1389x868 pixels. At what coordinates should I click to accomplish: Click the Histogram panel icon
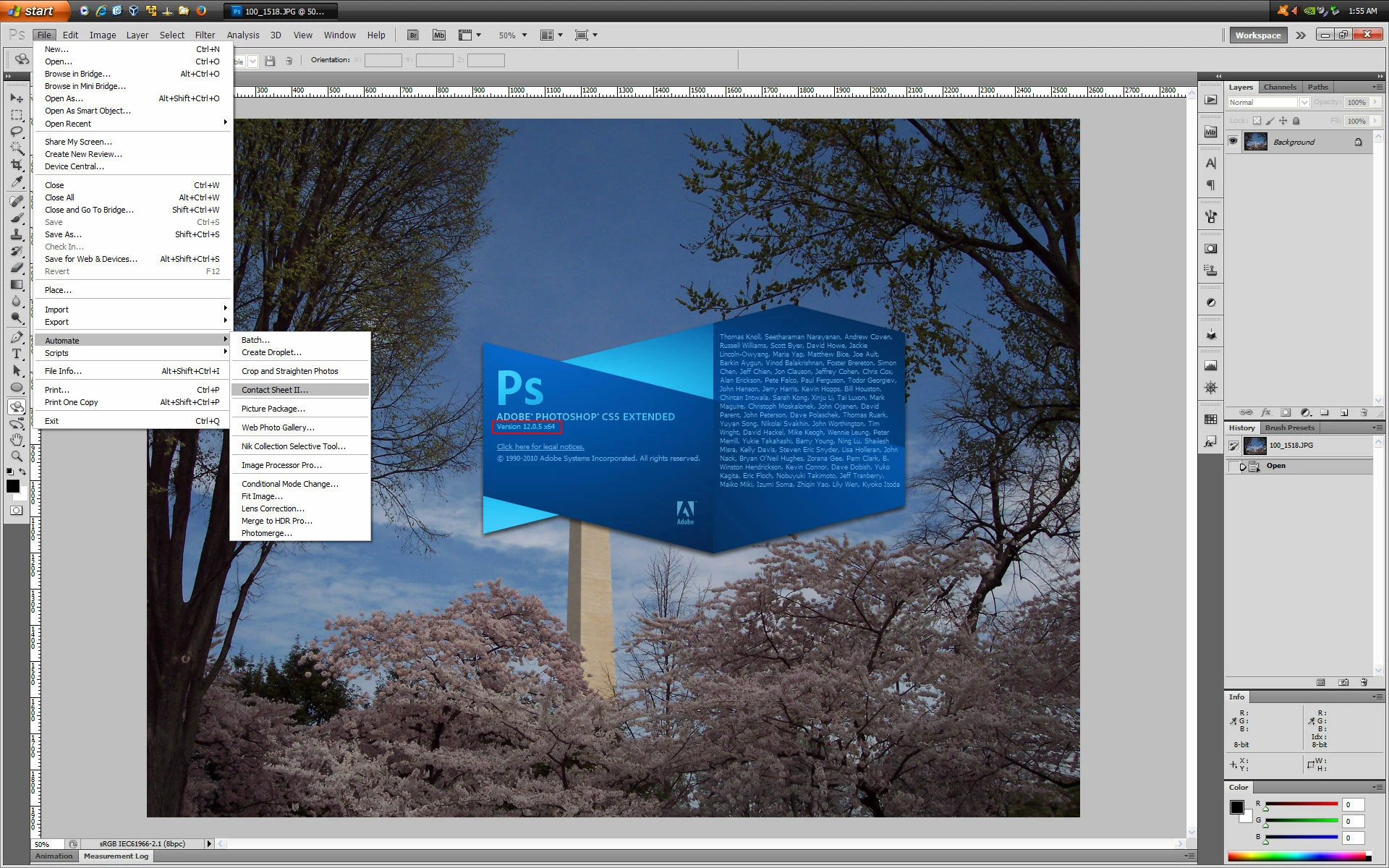1210,365
